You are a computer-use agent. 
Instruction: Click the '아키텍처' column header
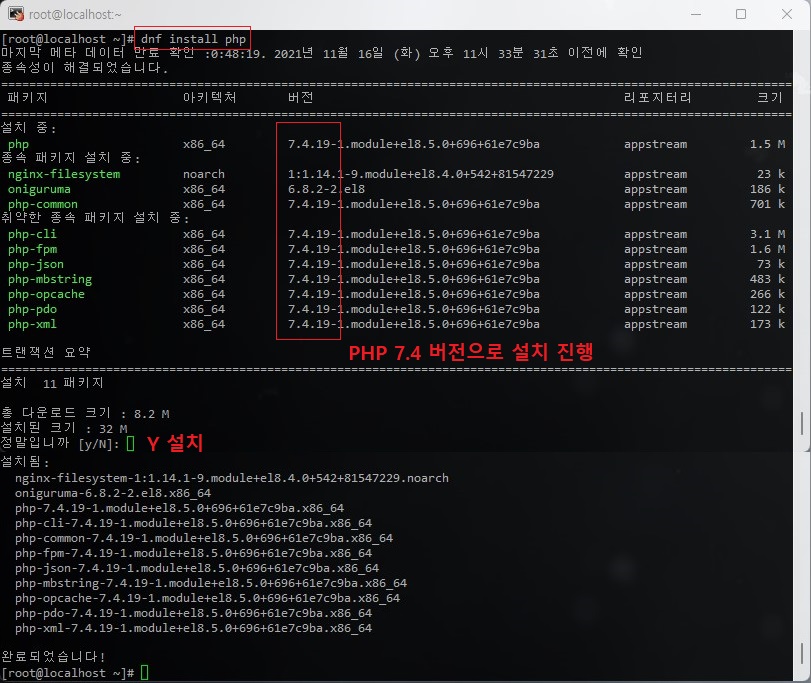(209, 97)
